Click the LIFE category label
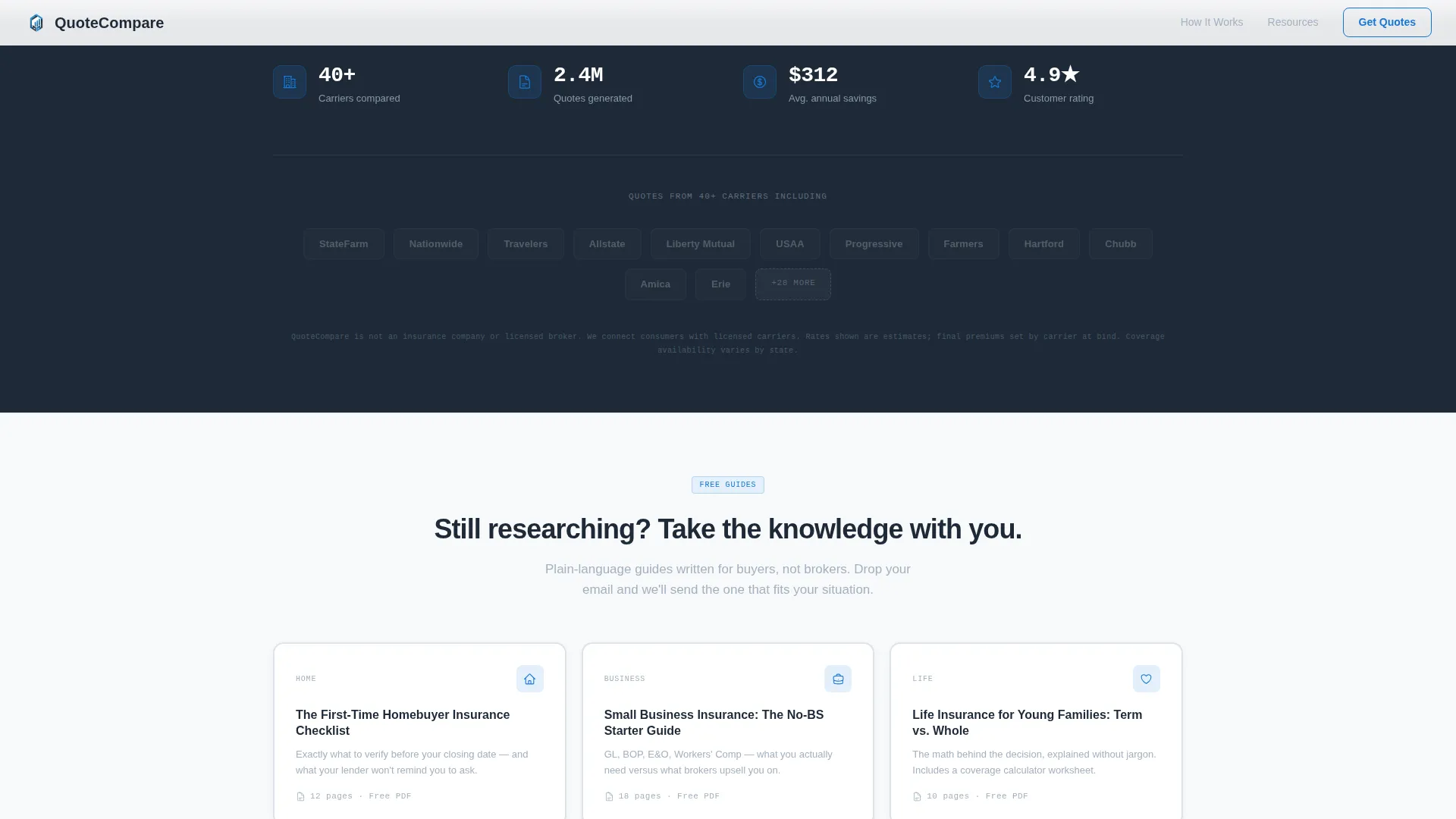The height and width of the screenshot is (819, 1456). (x=922, y=679)
